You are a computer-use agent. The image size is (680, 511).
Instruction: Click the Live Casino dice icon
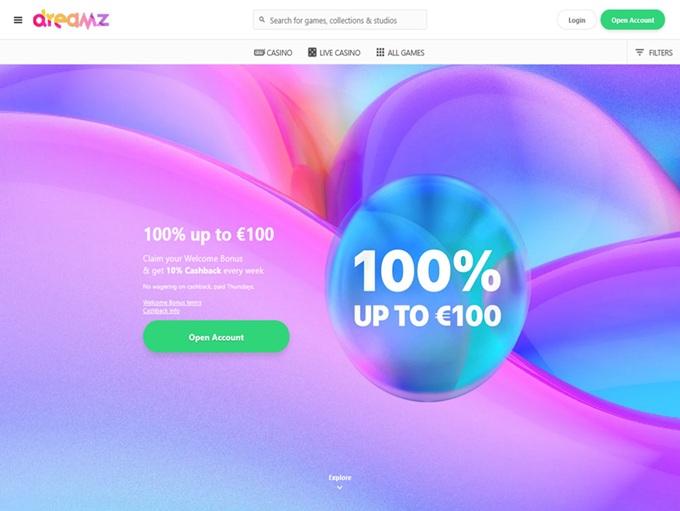pyautogui.click(x=312, y=52)
